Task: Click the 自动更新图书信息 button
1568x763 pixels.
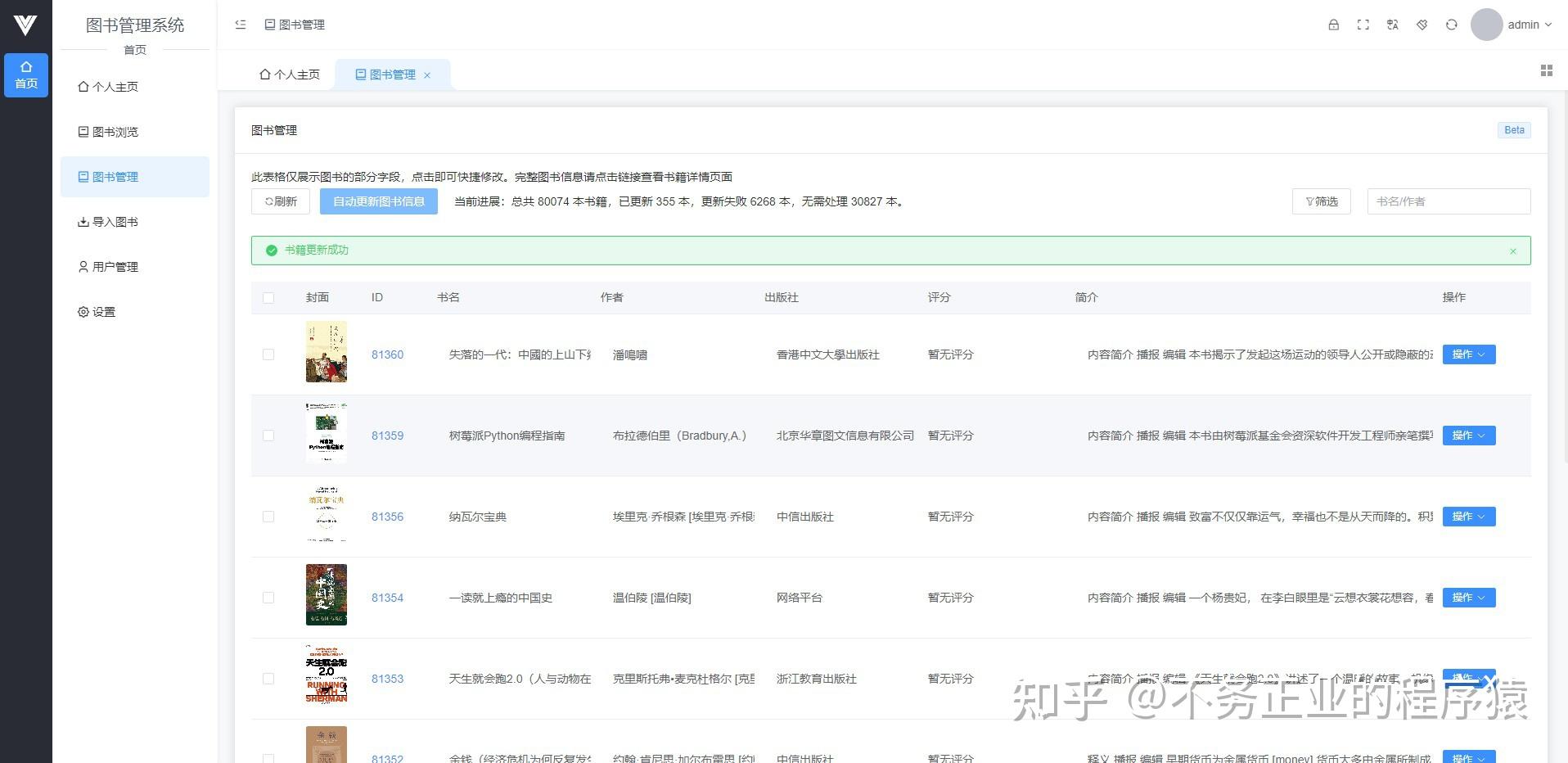Action: point(379,201)
